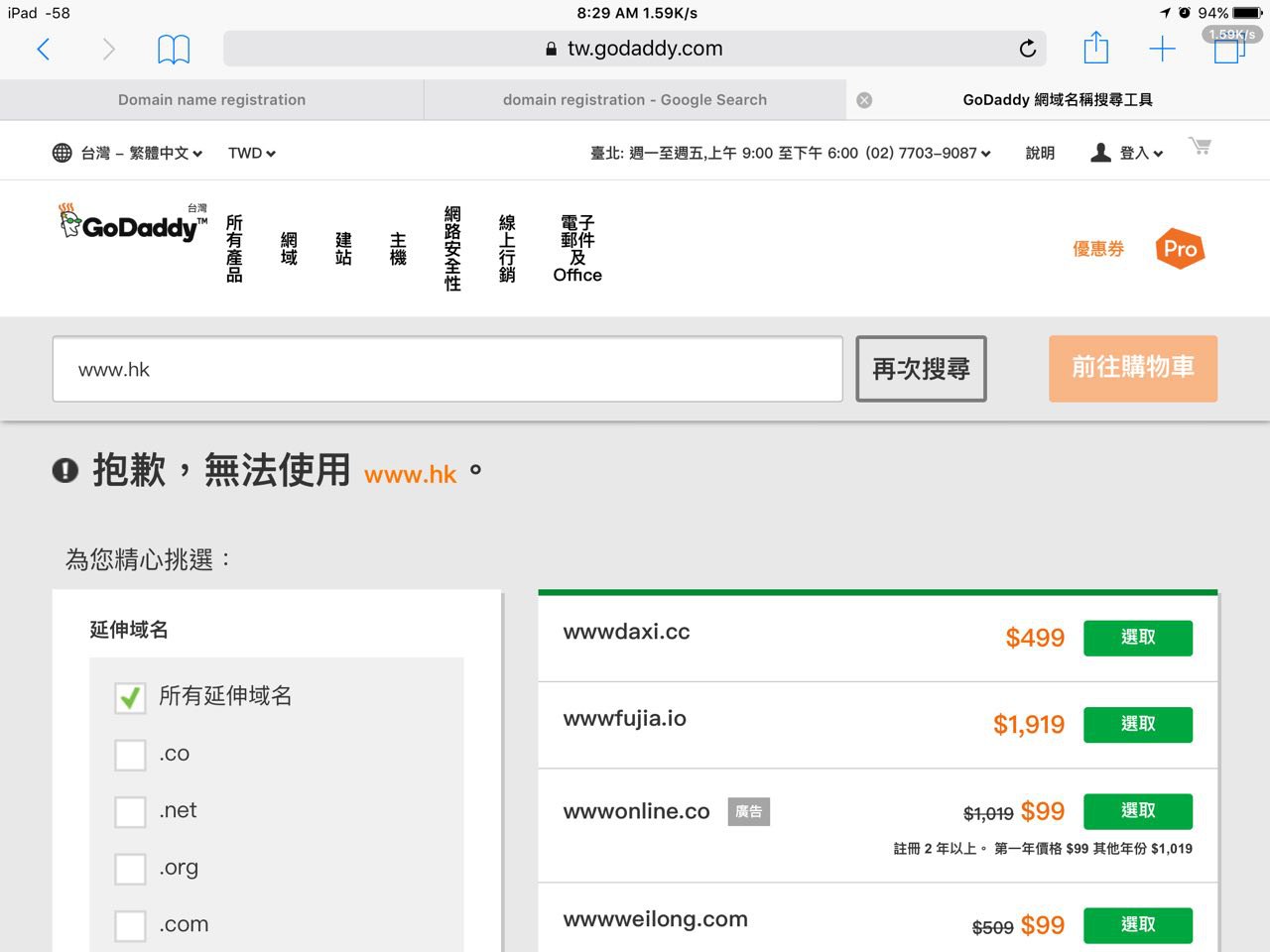
Task: Show all tabs overview icon
Action: (1229, 48)
